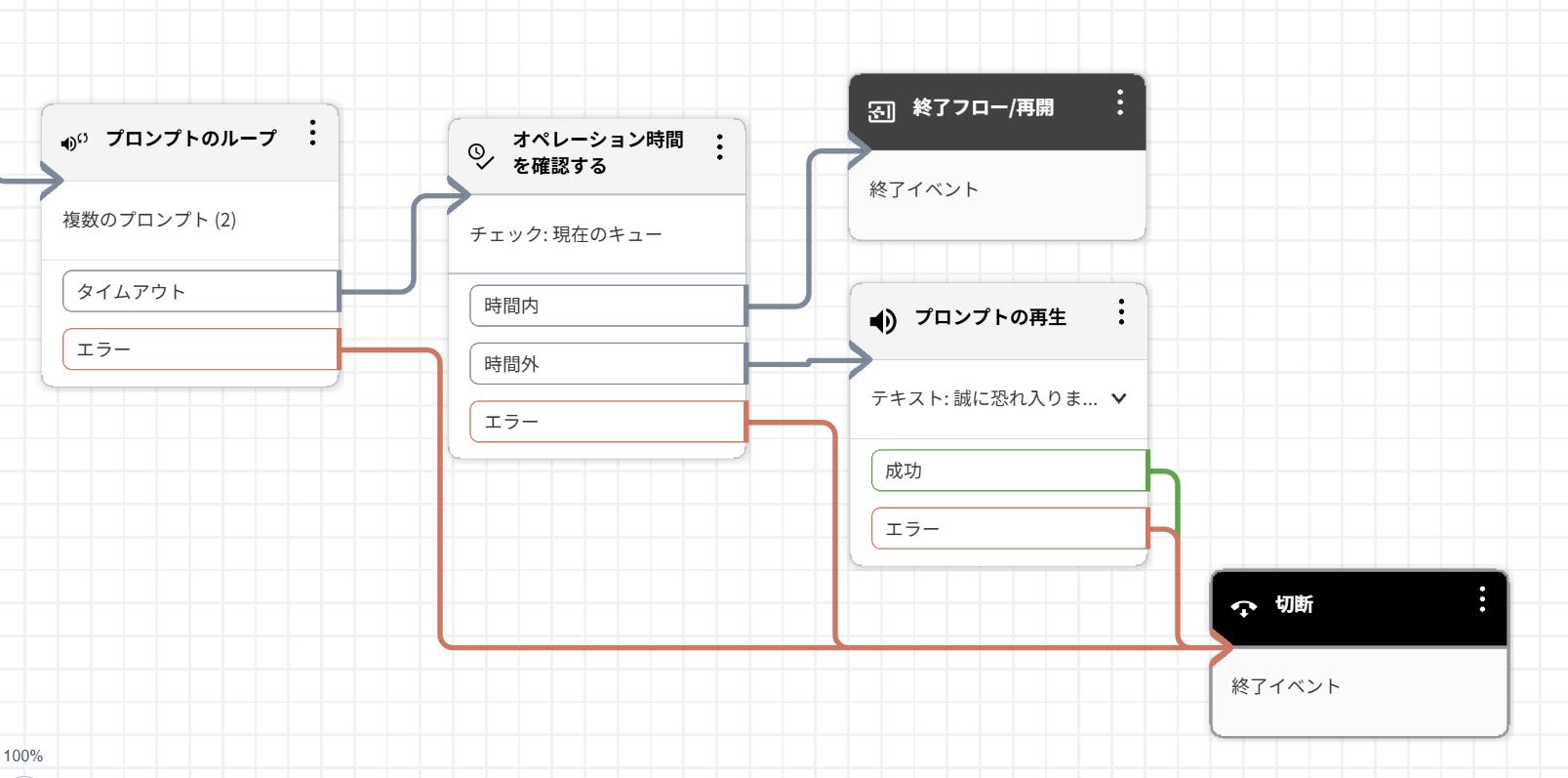This screenshot has height=778, width=1568.
Task: Click the input arrow of プロンプトの再生 block
Action: (860, 359)
